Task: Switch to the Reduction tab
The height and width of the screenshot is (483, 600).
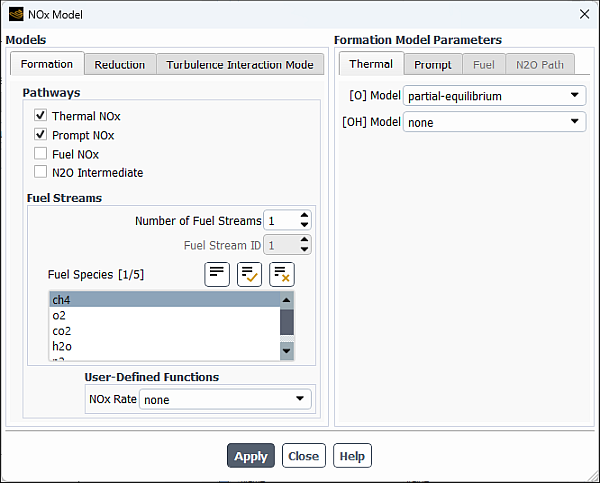Action: pos(120,65)
